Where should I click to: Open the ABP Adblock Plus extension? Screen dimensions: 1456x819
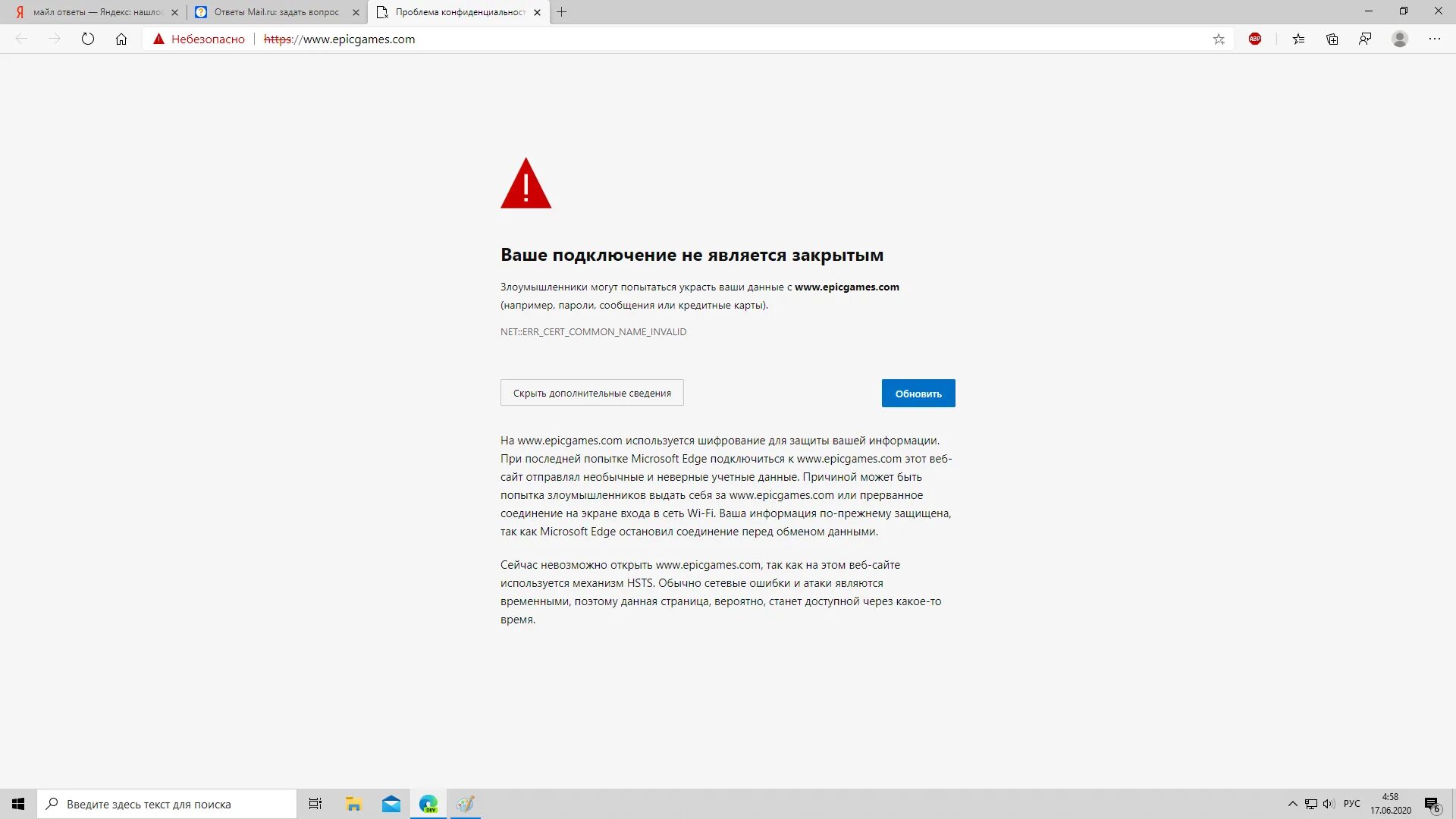pyautogui.click(x=1255, y=39)
